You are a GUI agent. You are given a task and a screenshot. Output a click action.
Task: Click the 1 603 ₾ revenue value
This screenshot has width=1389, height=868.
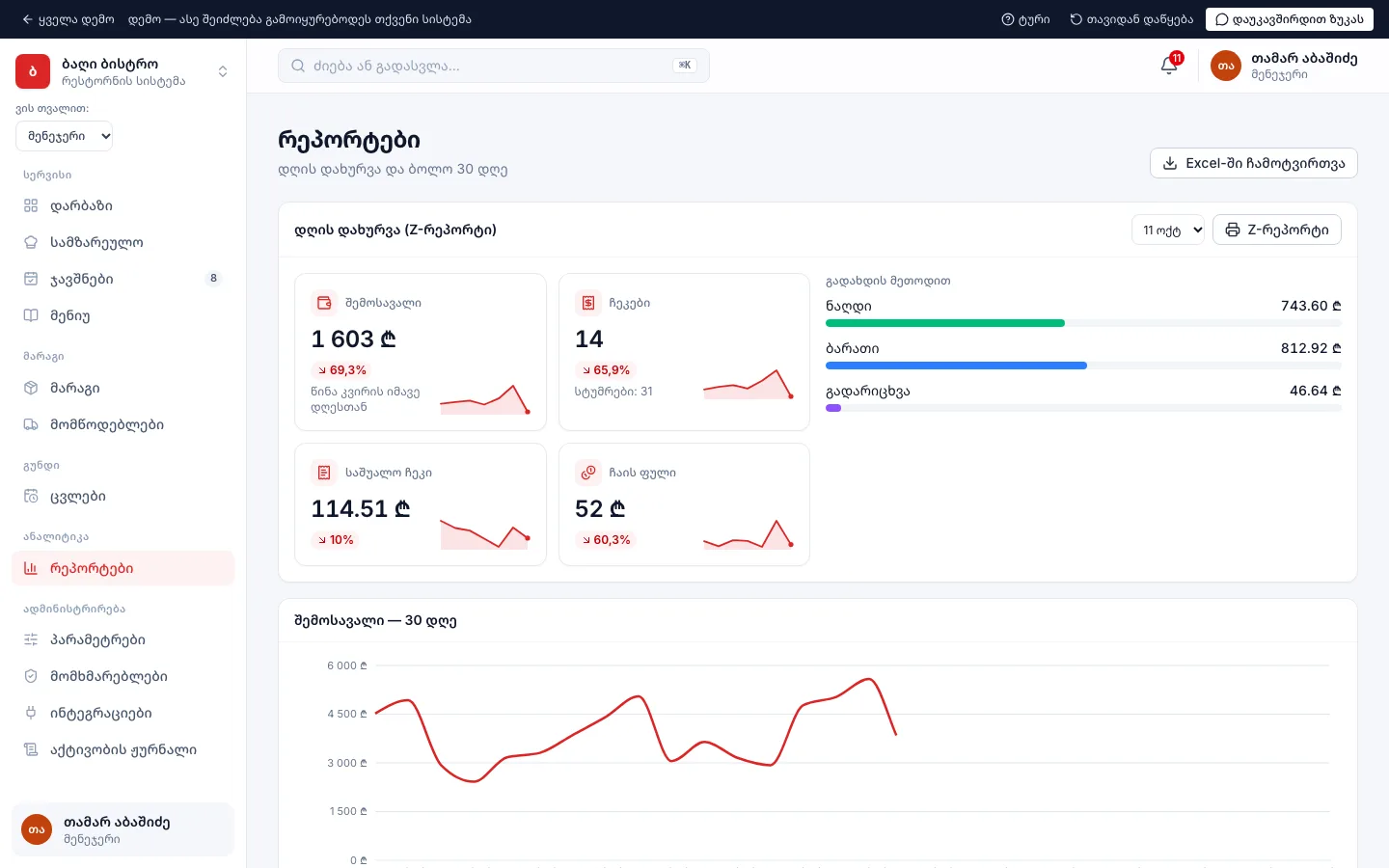pyautogui.click(x=354, y=339)
